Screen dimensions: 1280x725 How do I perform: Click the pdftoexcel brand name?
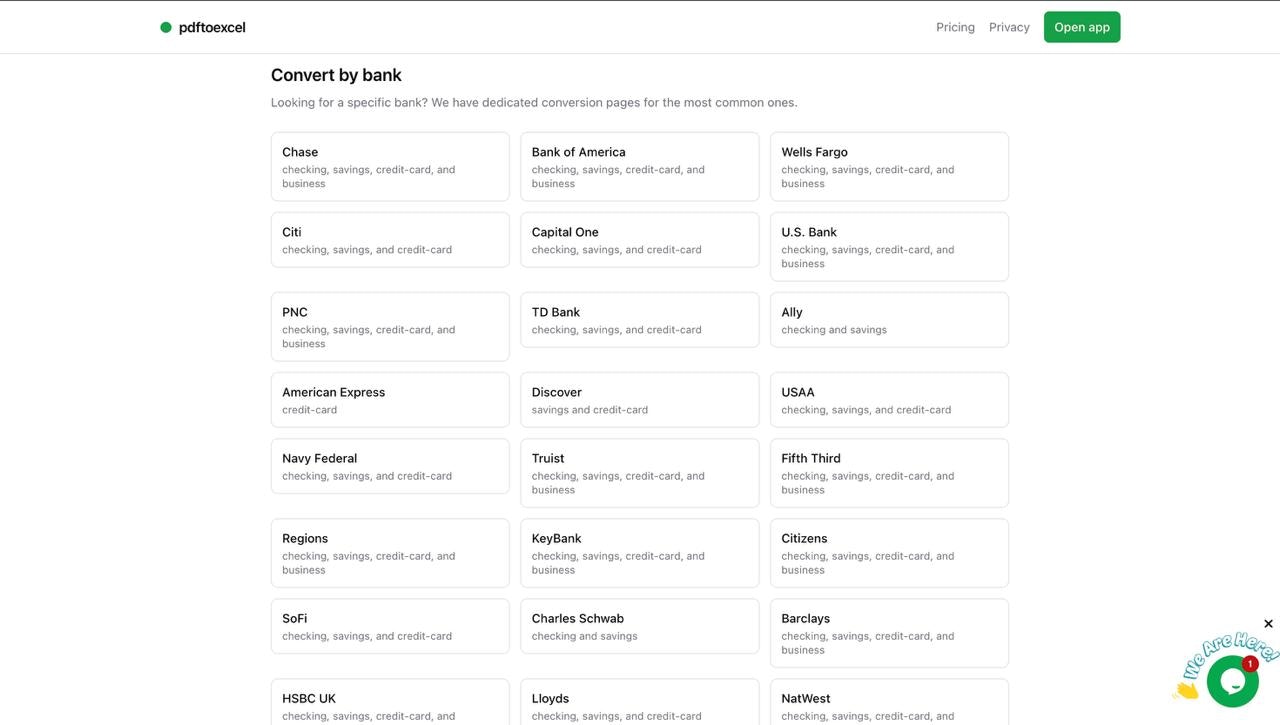click(213, 27)
